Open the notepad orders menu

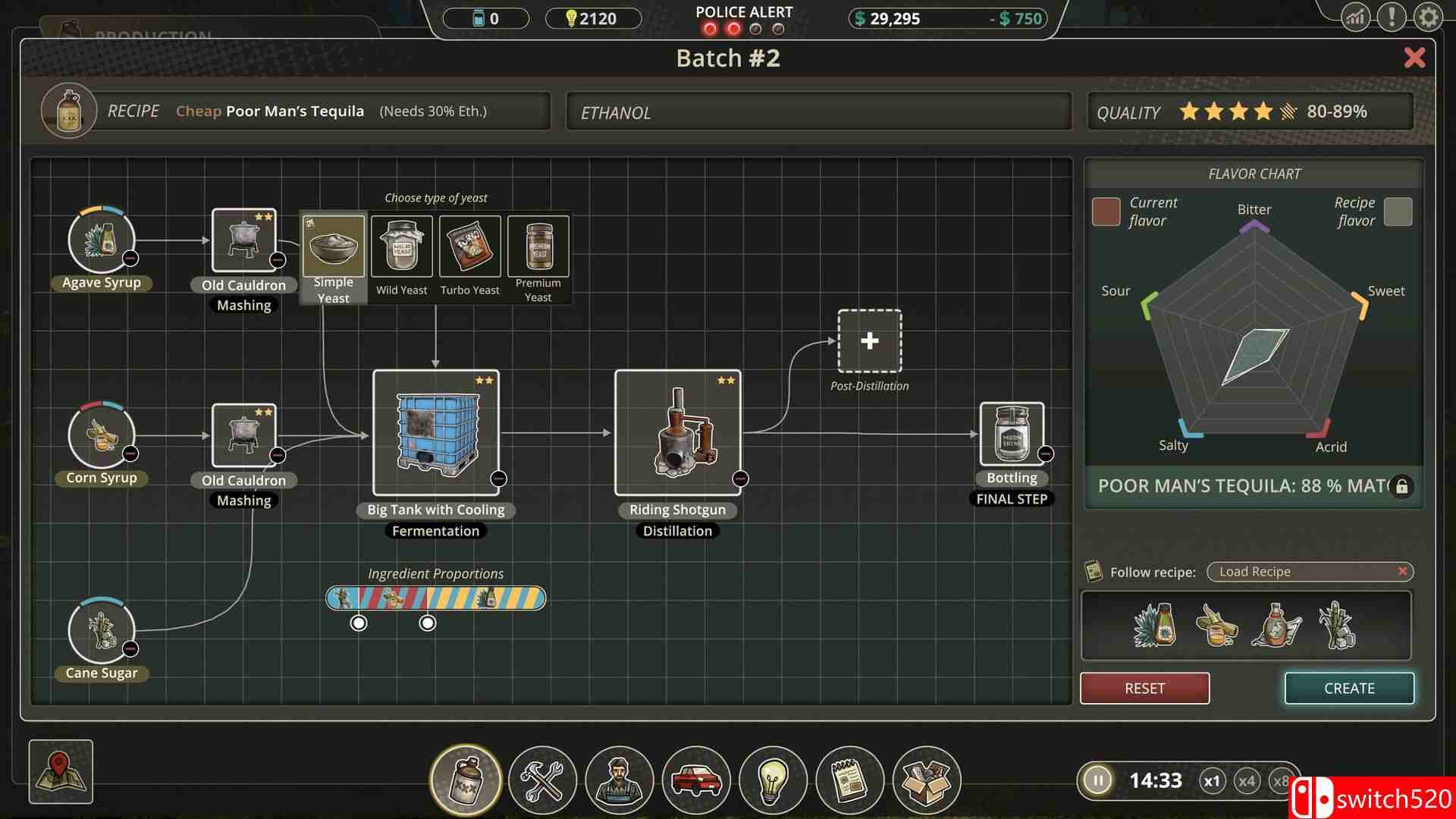849,780
